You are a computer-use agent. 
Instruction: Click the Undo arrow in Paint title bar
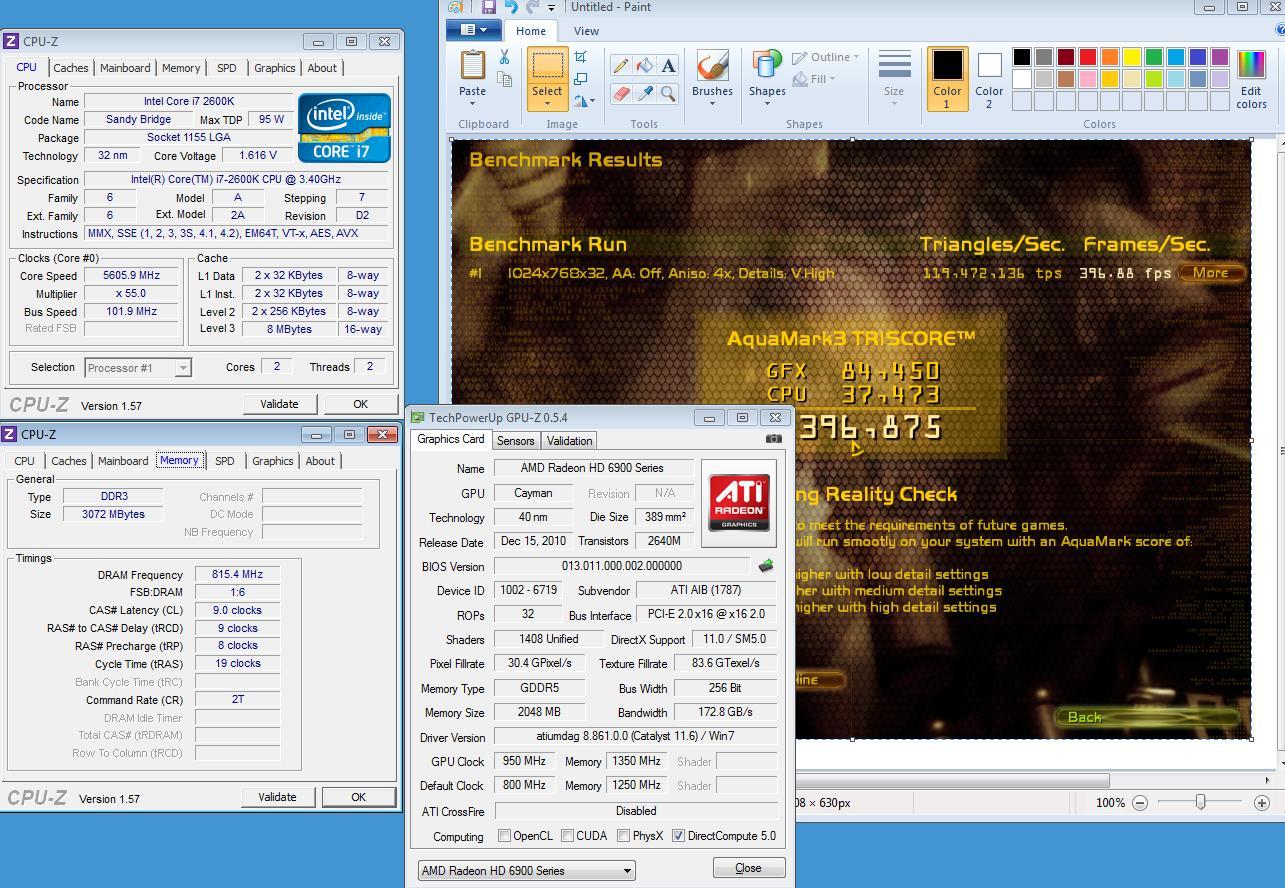511,7
